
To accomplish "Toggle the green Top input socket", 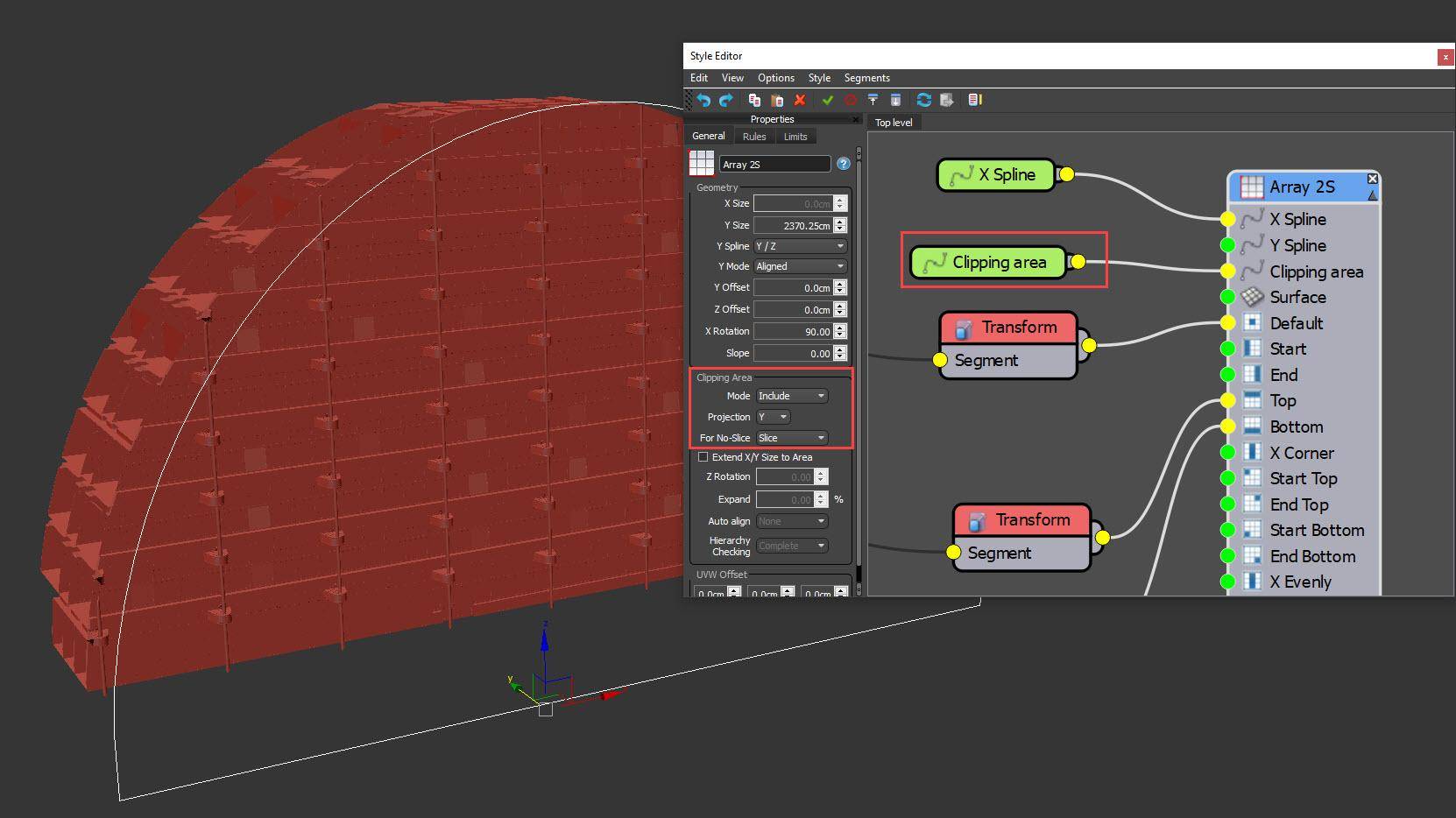I will tap(1227, 400).
